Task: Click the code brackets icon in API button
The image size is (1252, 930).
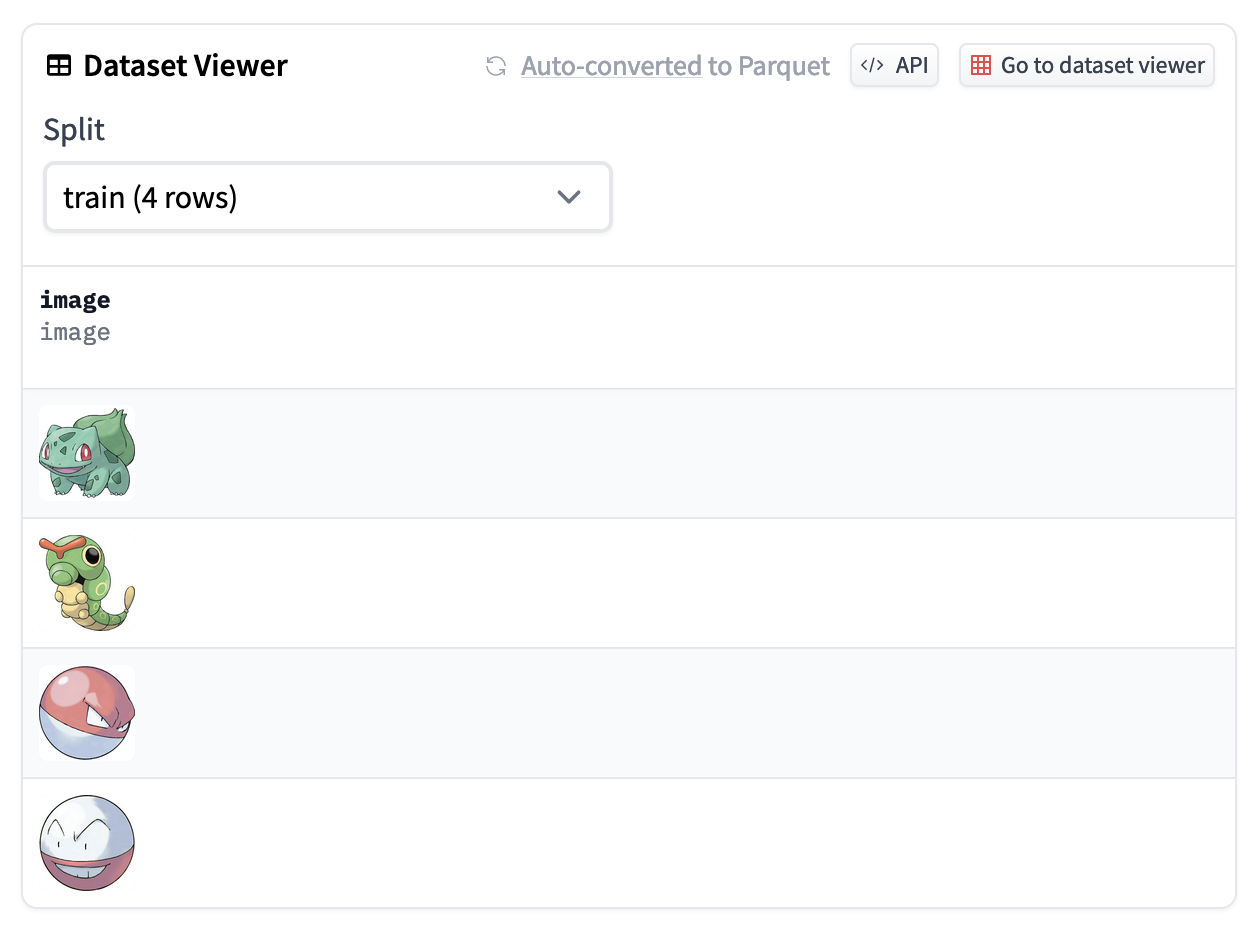Action: pos(872,66)
